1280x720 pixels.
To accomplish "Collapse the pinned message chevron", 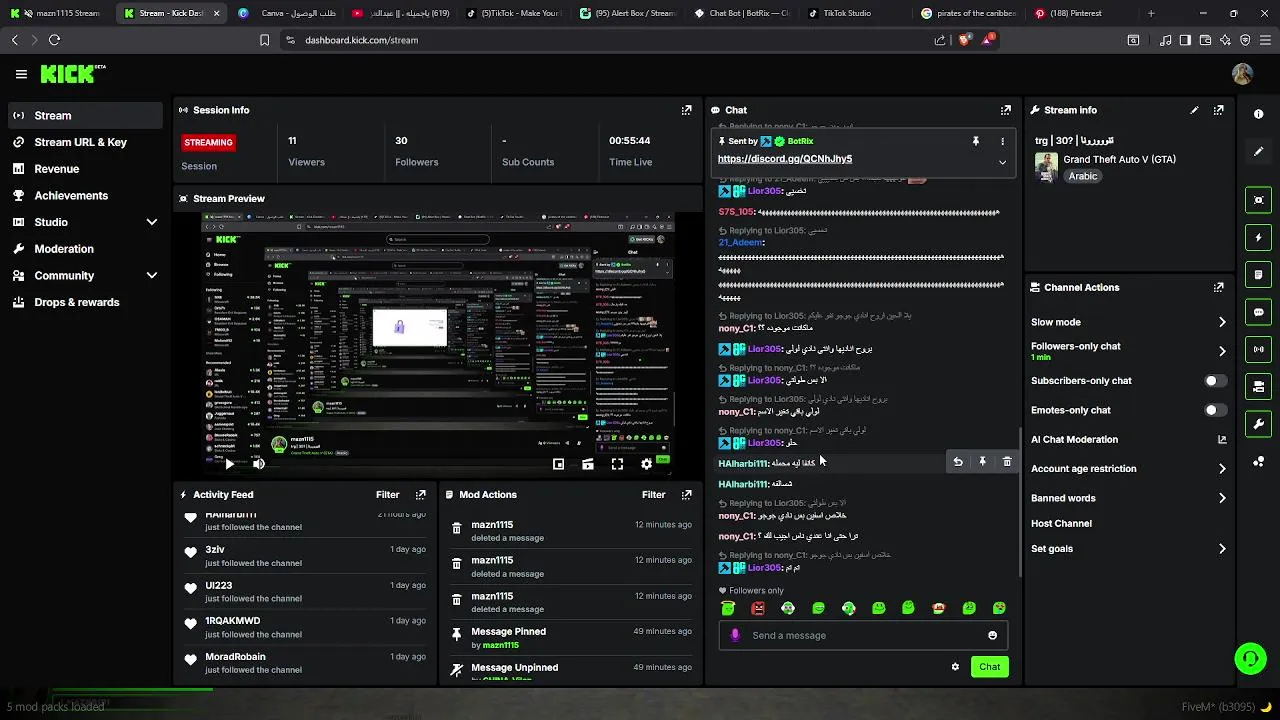I will click(1002, 161).
